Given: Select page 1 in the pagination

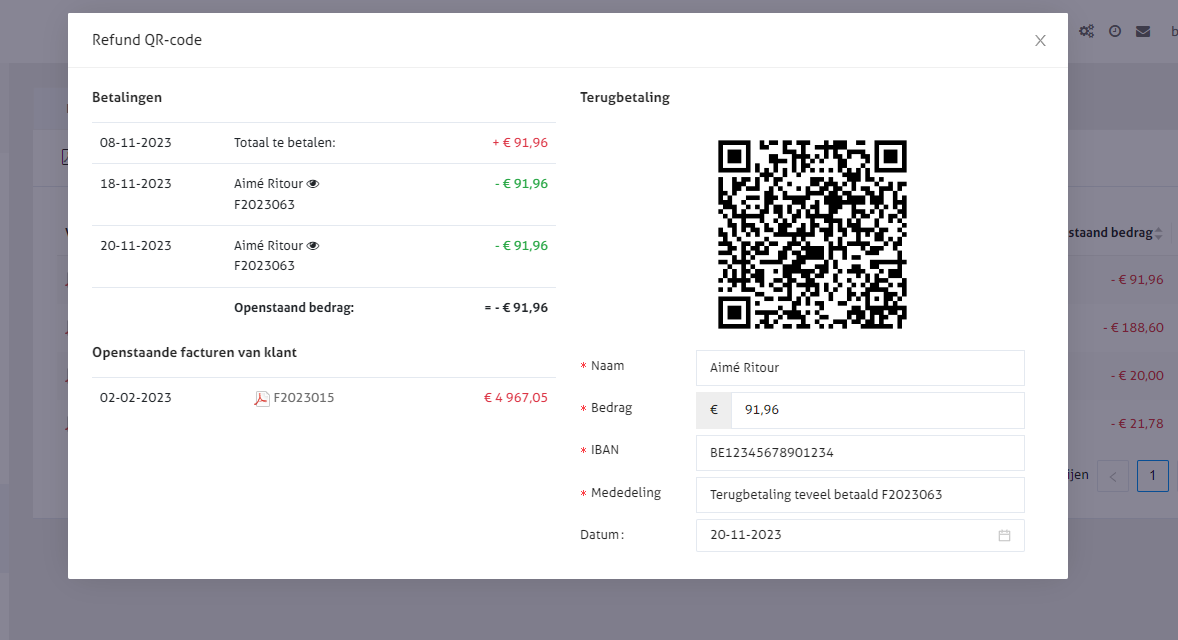Looking at the screenshot, I should [x=1152, y=476].
